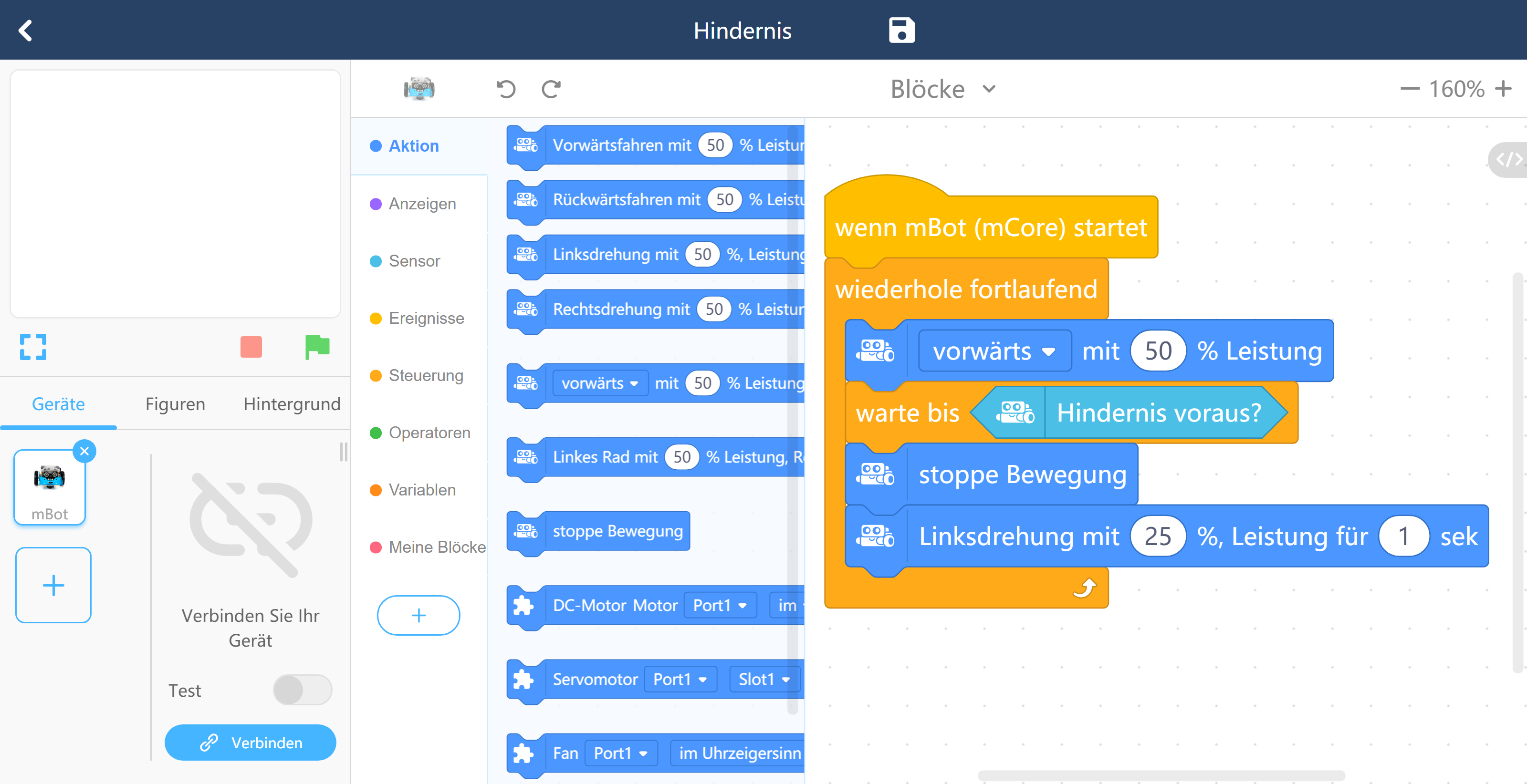This screenshot has height=784, width=1527.
Task: Open vorwärts direction dropdown in workspace
Action: coord(994,351)
